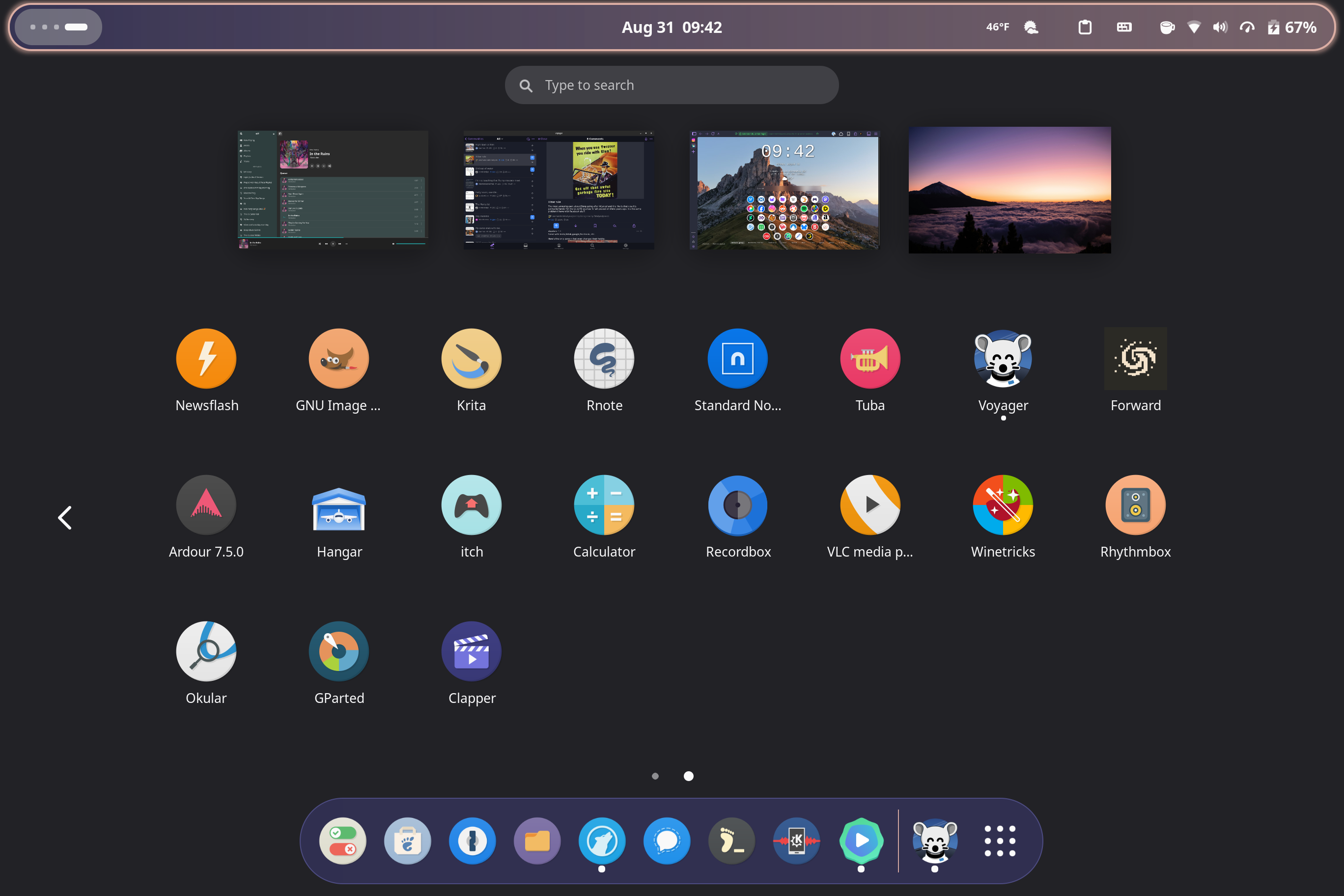Viewport: 1344px width, 896px height.
Task: Click the volume speaker icon
Action: pyautogui.click(x=1220, y=27)
